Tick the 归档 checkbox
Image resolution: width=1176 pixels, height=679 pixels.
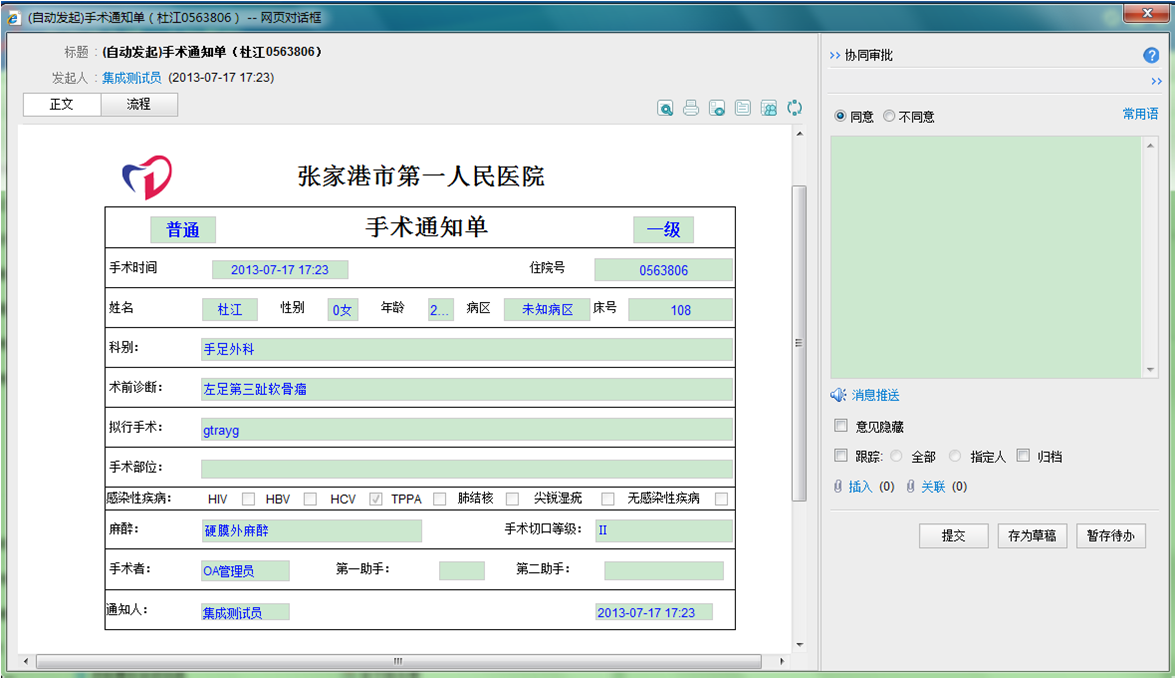(x=1023, y=456)
